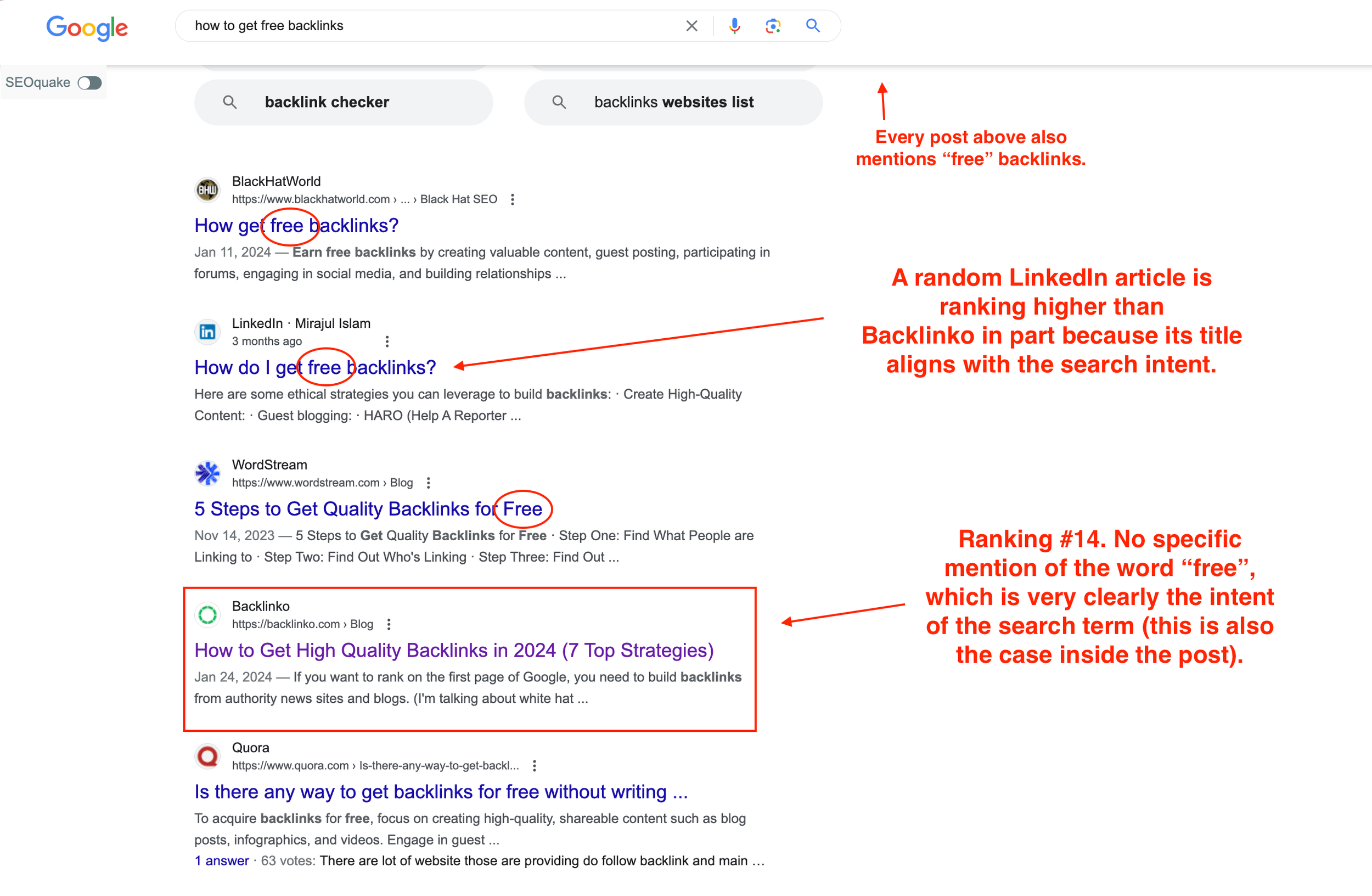Open Quora's '1 answer' link
Screen dimensions: 1372x896
coord(221,860)
